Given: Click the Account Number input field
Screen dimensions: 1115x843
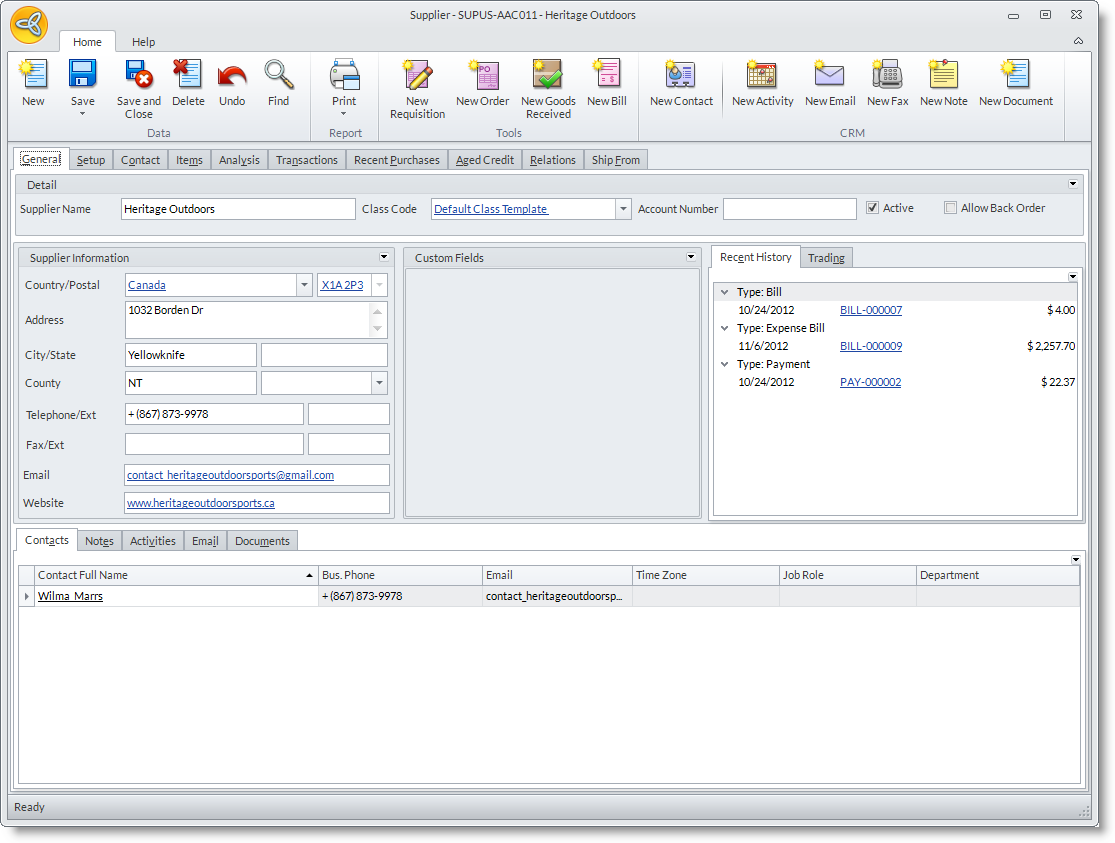Looking at the screenshot, I should [x=789, y=209].
